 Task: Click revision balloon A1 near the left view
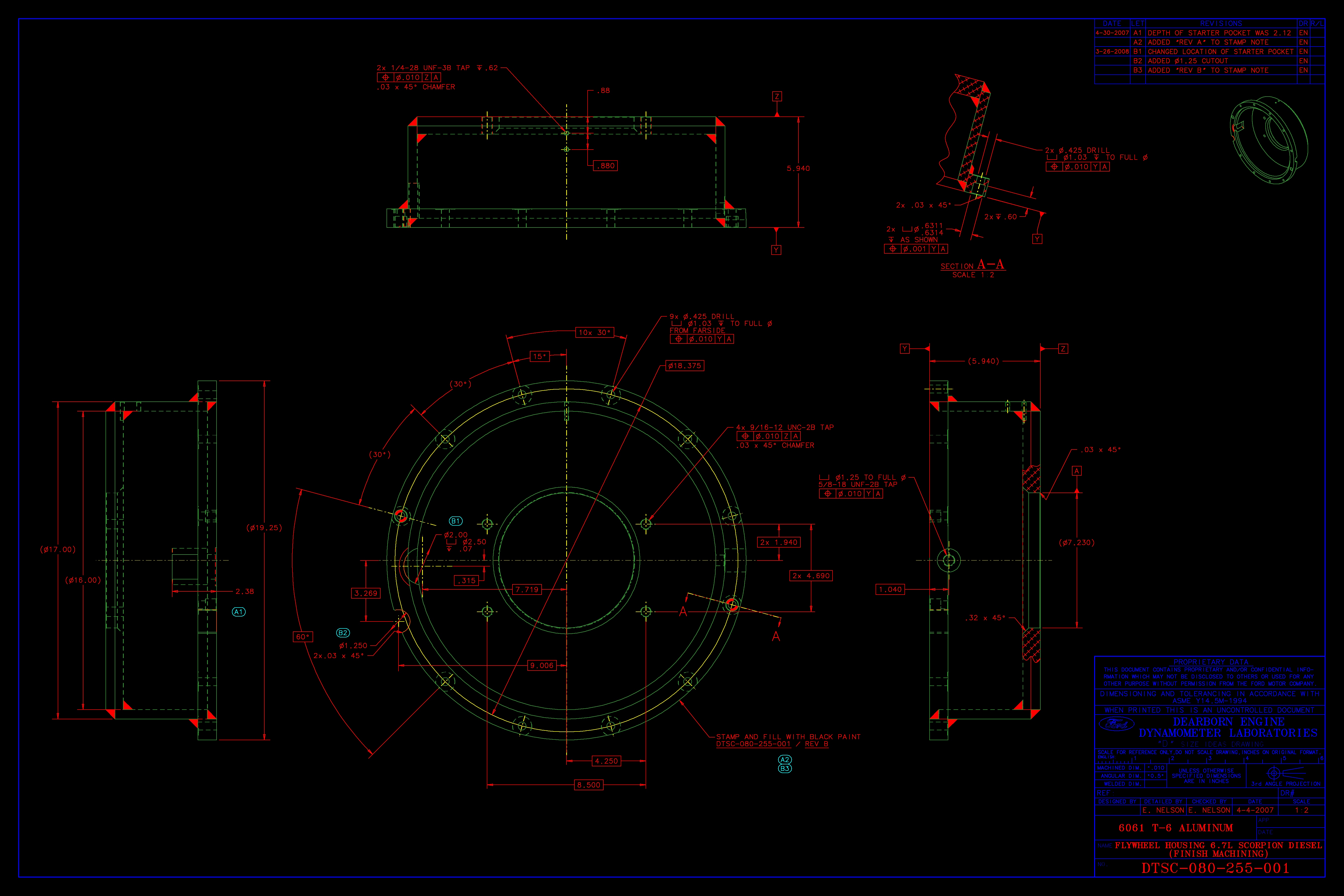point(239,612)
